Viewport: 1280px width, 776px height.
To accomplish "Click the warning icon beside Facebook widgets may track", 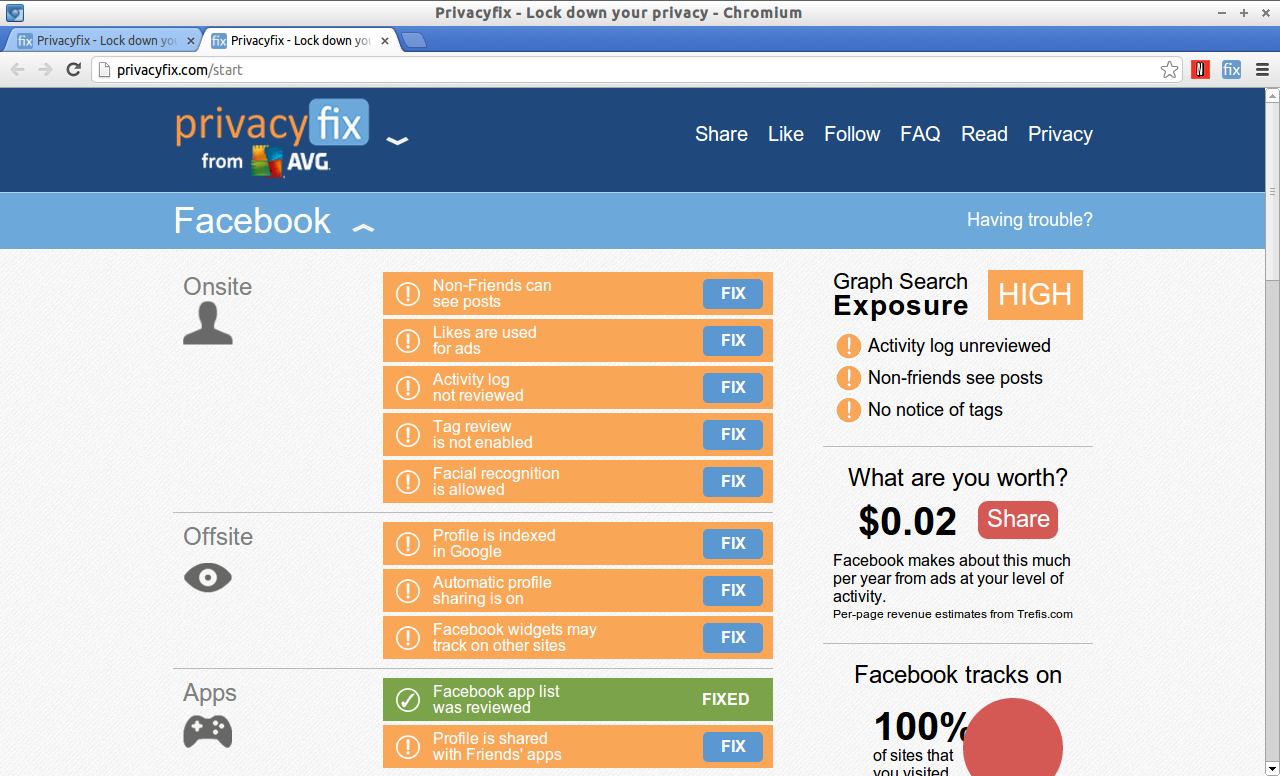I will [x=408, y=638].
